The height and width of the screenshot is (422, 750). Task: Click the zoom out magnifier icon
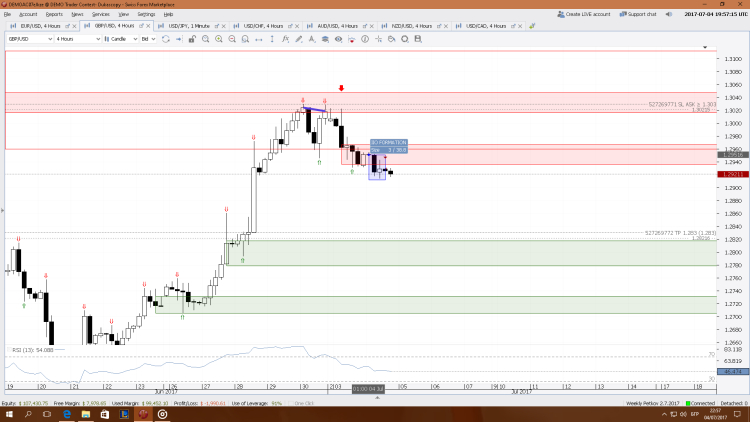pyautogui.click(x=232, y=39)
